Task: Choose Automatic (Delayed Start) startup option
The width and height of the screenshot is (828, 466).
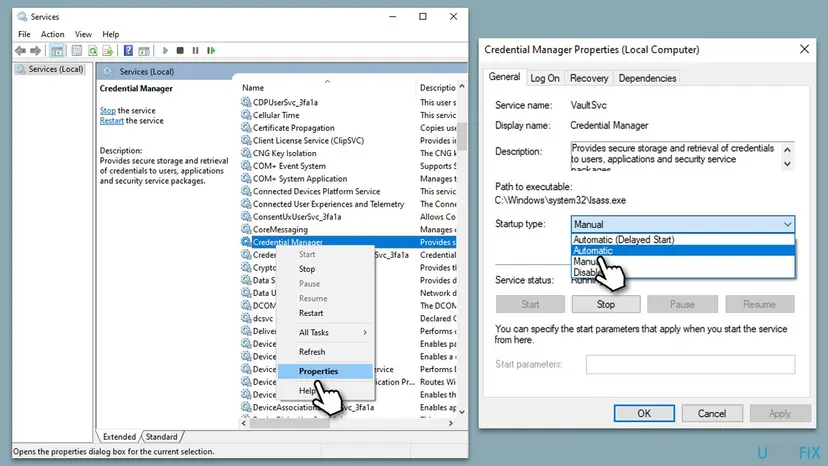Action: click(x=683, y=239)
